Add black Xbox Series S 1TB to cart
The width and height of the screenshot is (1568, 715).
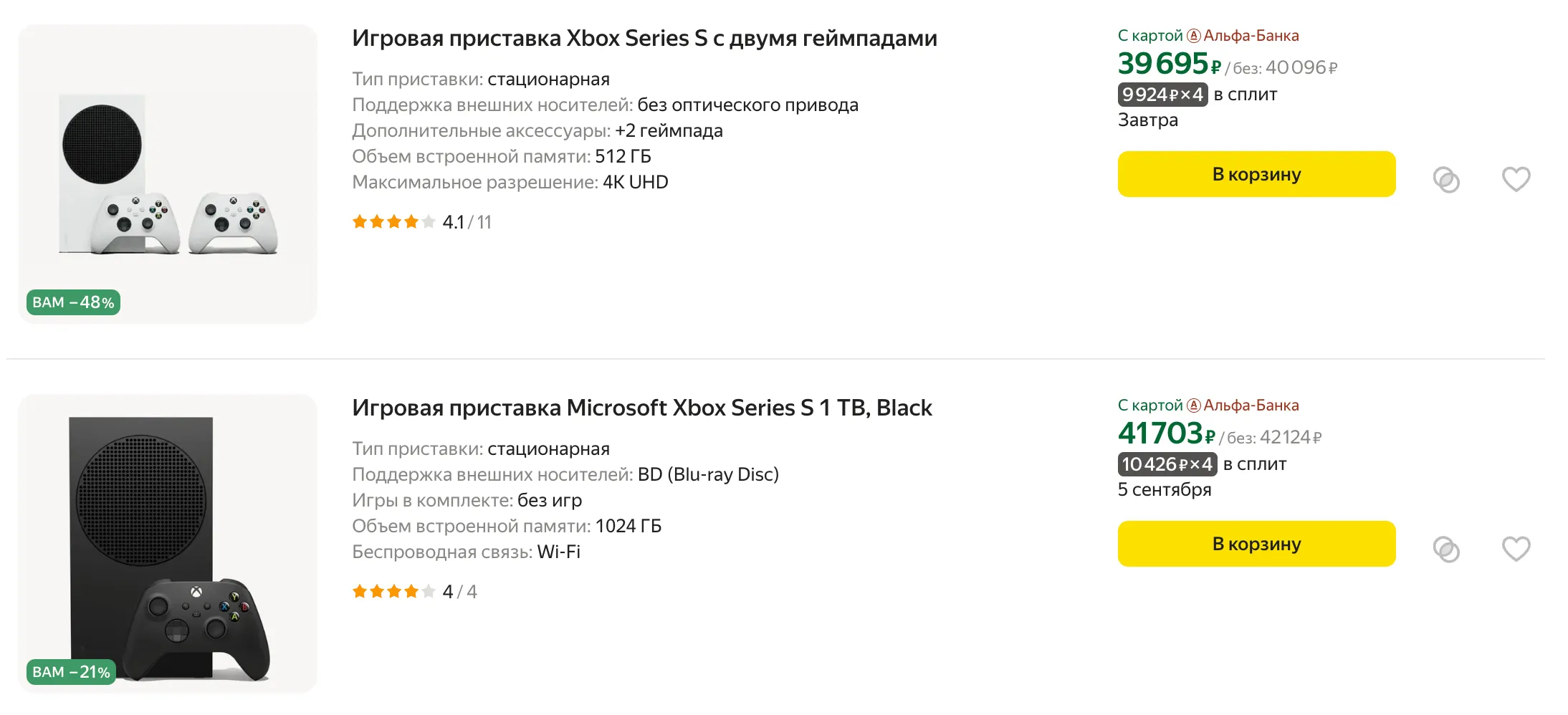(x=1256, y=544)
